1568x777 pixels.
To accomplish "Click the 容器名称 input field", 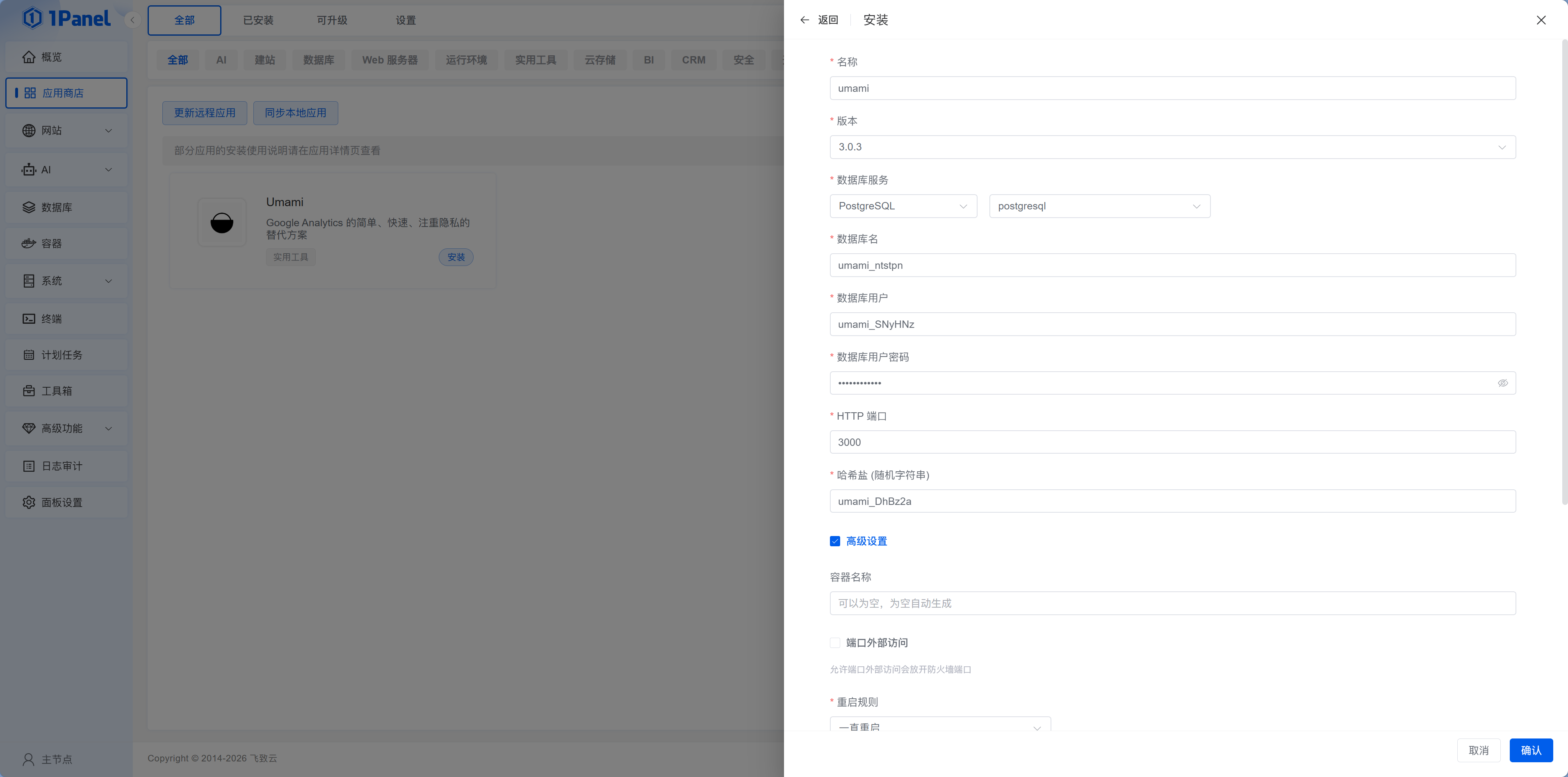I will pyautogui.click(x=1172, y=604).
